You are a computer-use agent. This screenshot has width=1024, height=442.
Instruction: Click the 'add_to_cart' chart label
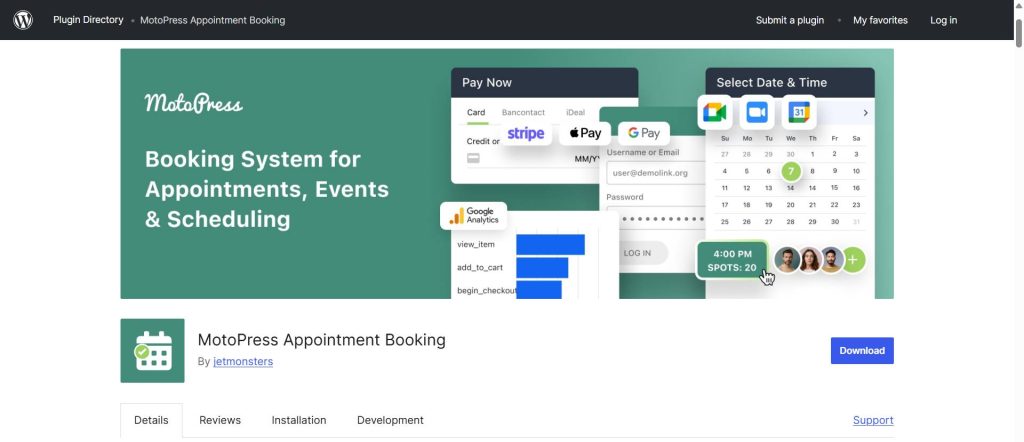pyautogui.click(x=480, y=267)
